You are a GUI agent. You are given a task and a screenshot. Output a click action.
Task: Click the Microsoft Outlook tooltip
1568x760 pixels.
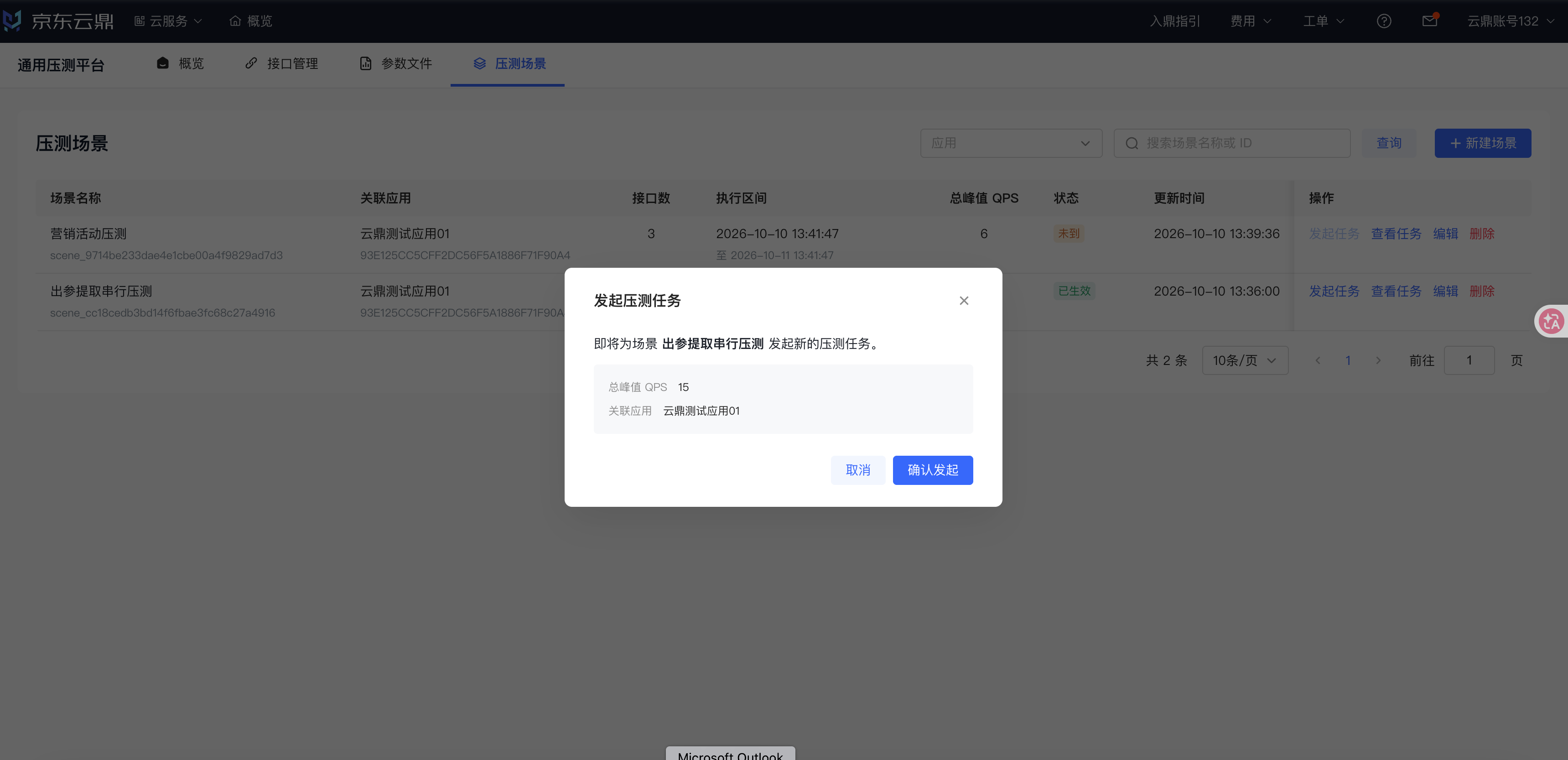pyautogui.click(x=730, y=754)
